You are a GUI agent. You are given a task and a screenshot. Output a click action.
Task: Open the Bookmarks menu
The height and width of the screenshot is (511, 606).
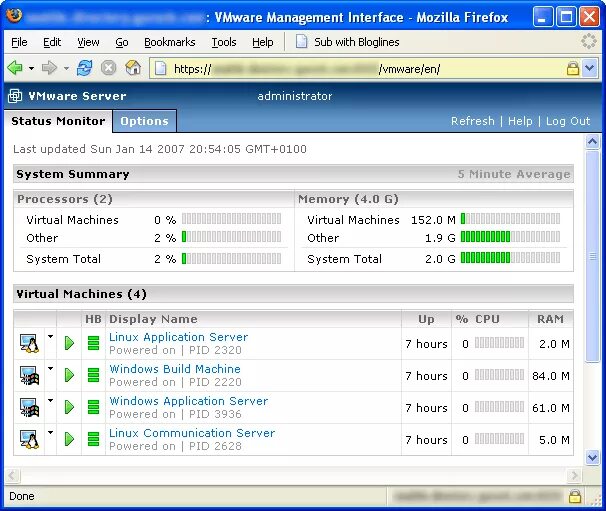point(170,42)
